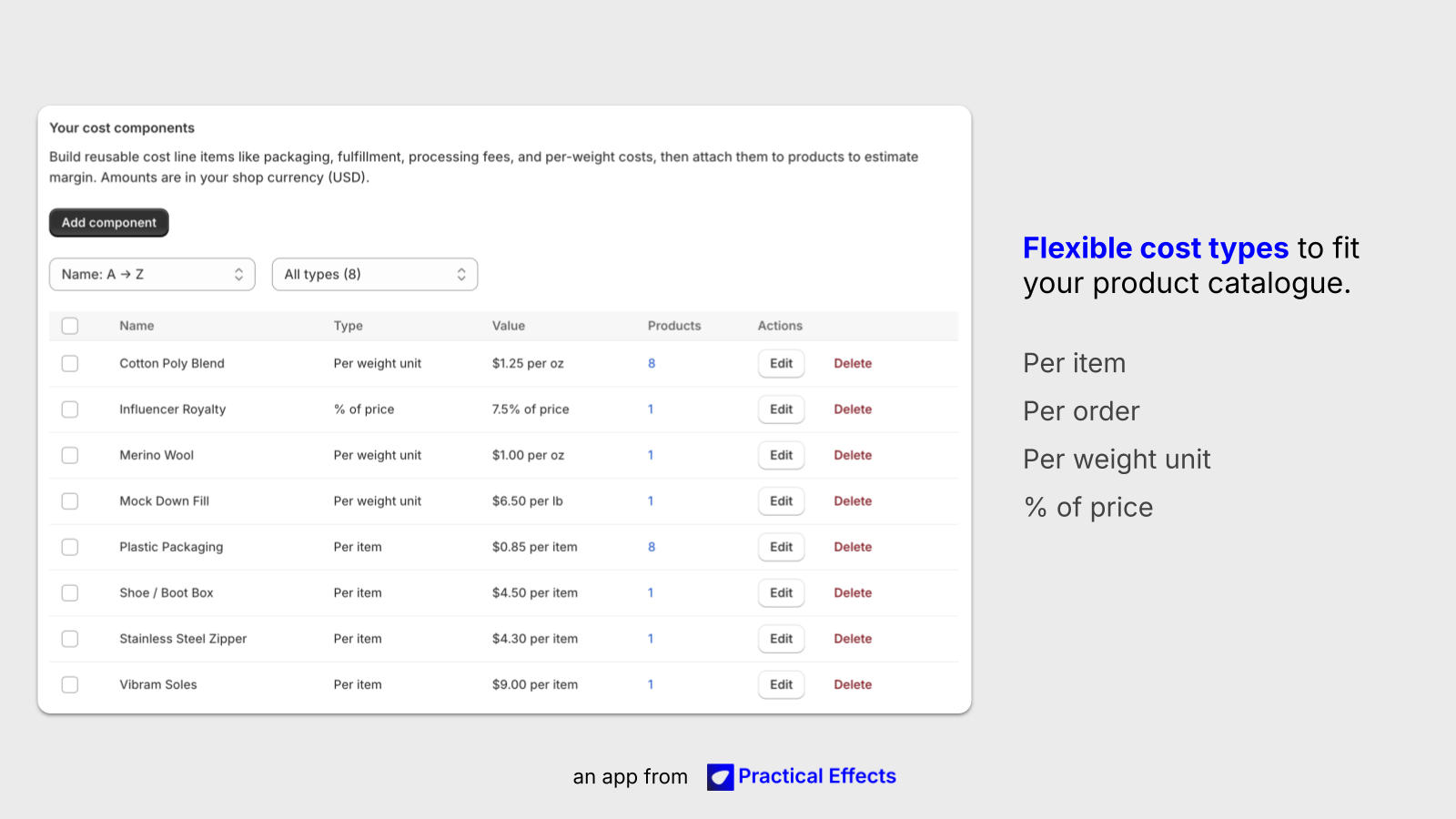Click the Name column header
The image size is (1456, 819).
pos(136,326)
